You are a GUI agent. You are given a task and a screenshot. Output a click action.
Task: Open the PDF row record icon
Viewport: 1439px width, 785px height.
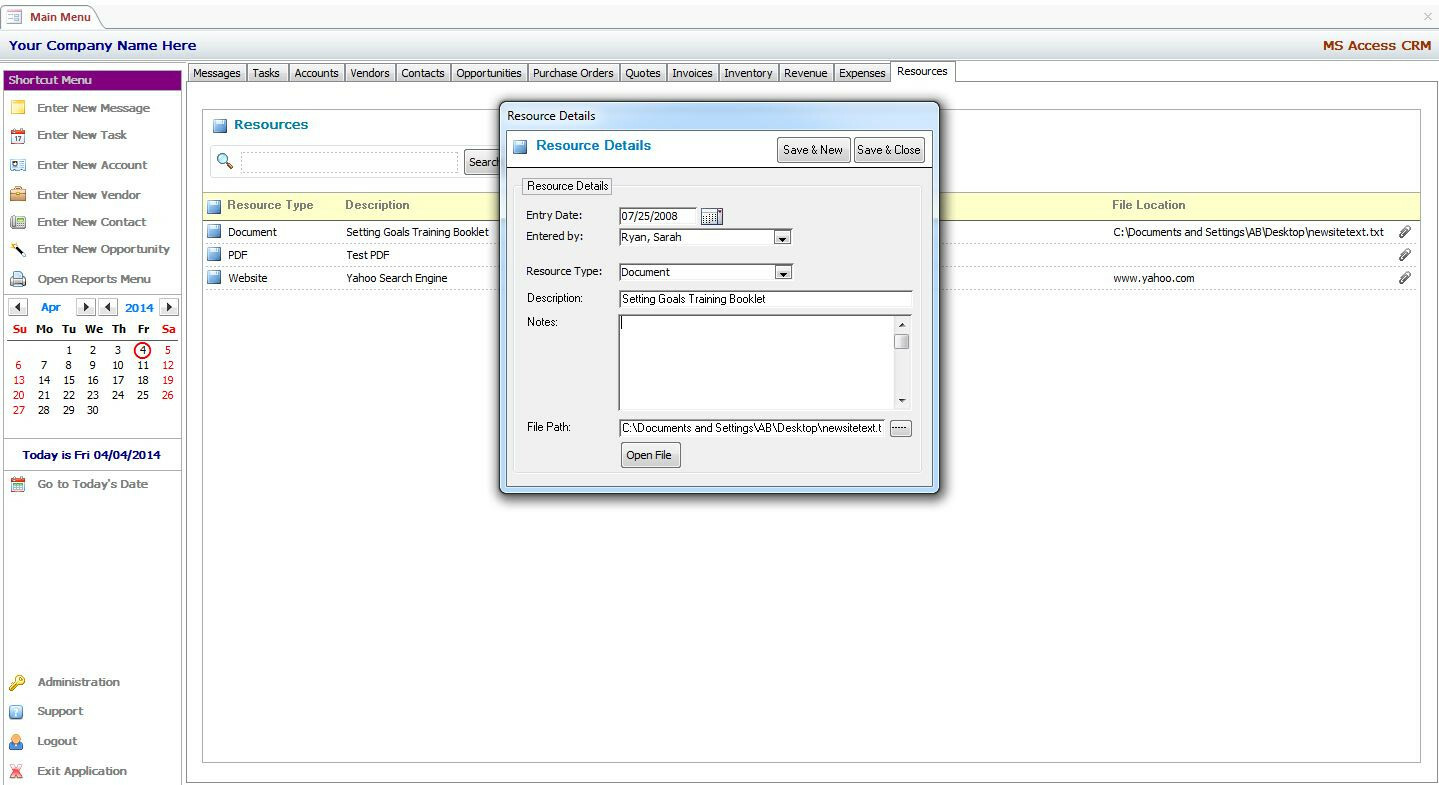point(214,254)
